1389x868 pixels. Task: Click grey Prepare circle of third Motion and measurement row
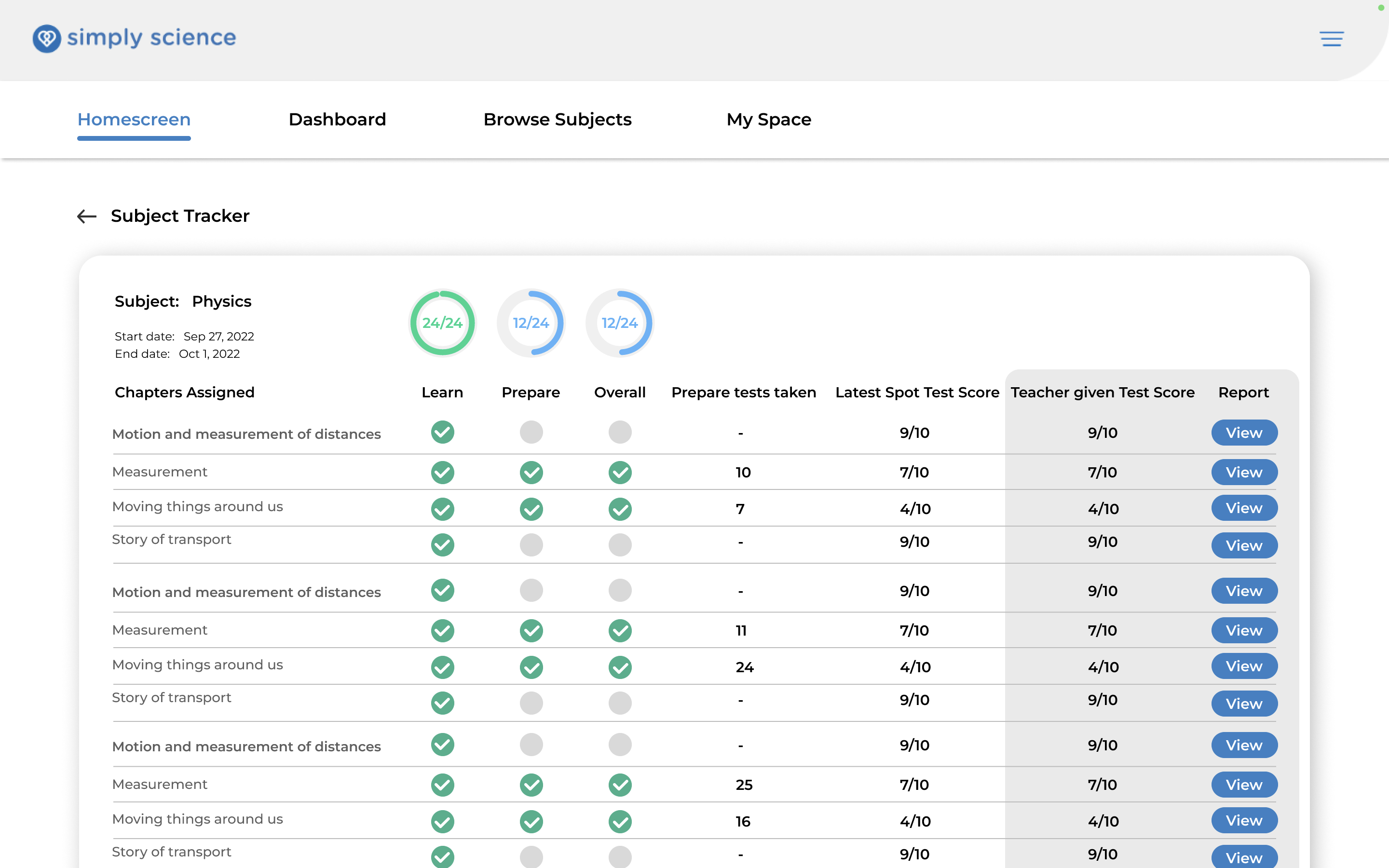click(531, 745)
